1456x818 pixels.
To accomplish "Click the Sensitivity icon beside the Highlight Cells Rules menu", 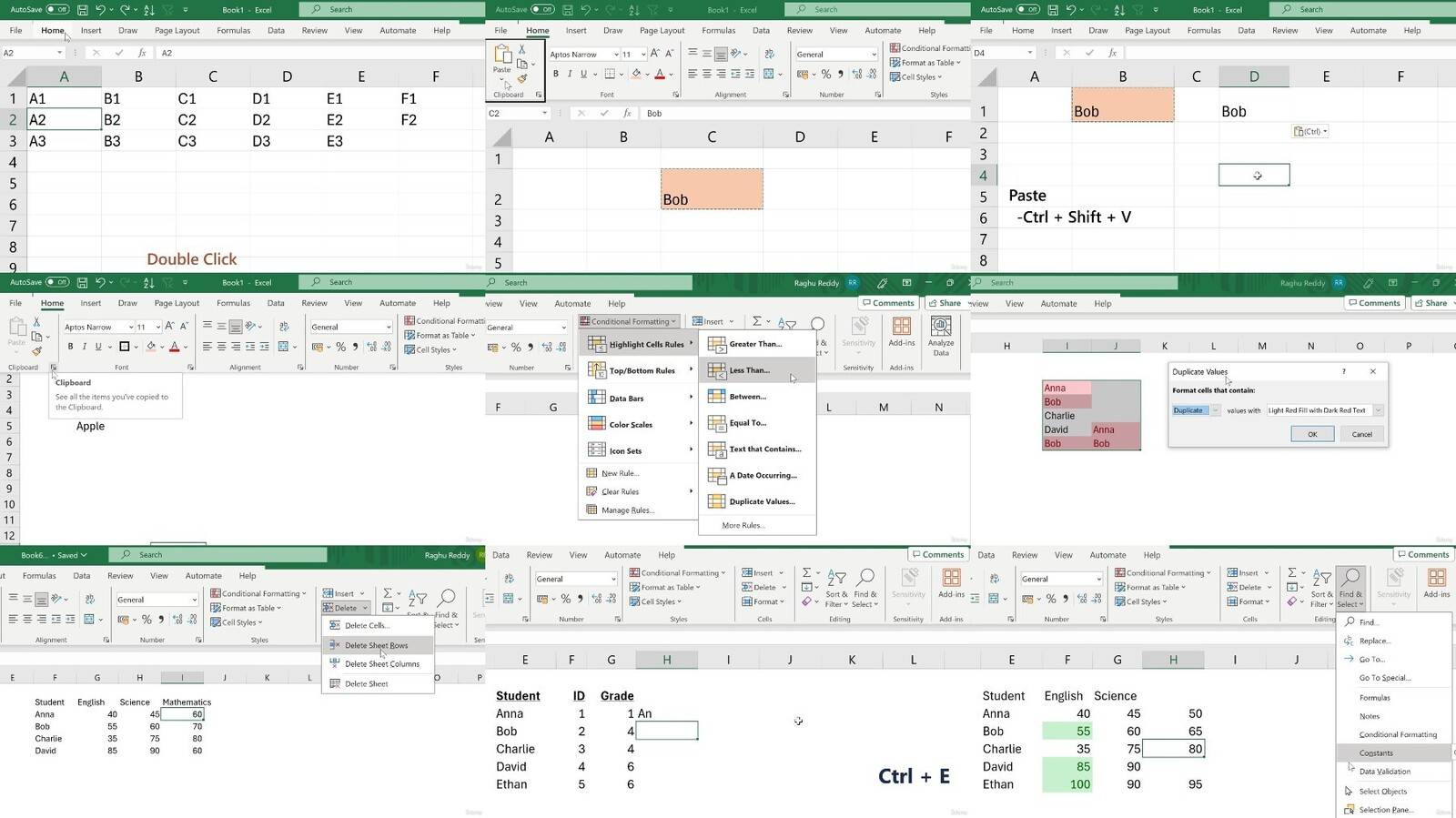I will point(858,326).
